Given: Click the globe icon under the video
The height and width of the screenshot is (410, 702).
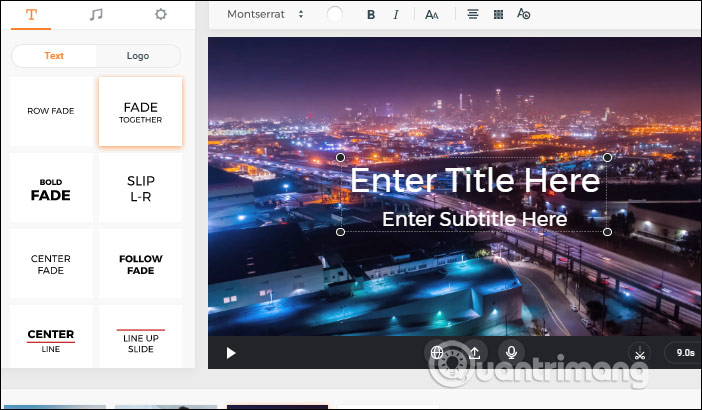Looking at the screenshot, I should pos(437,352).
